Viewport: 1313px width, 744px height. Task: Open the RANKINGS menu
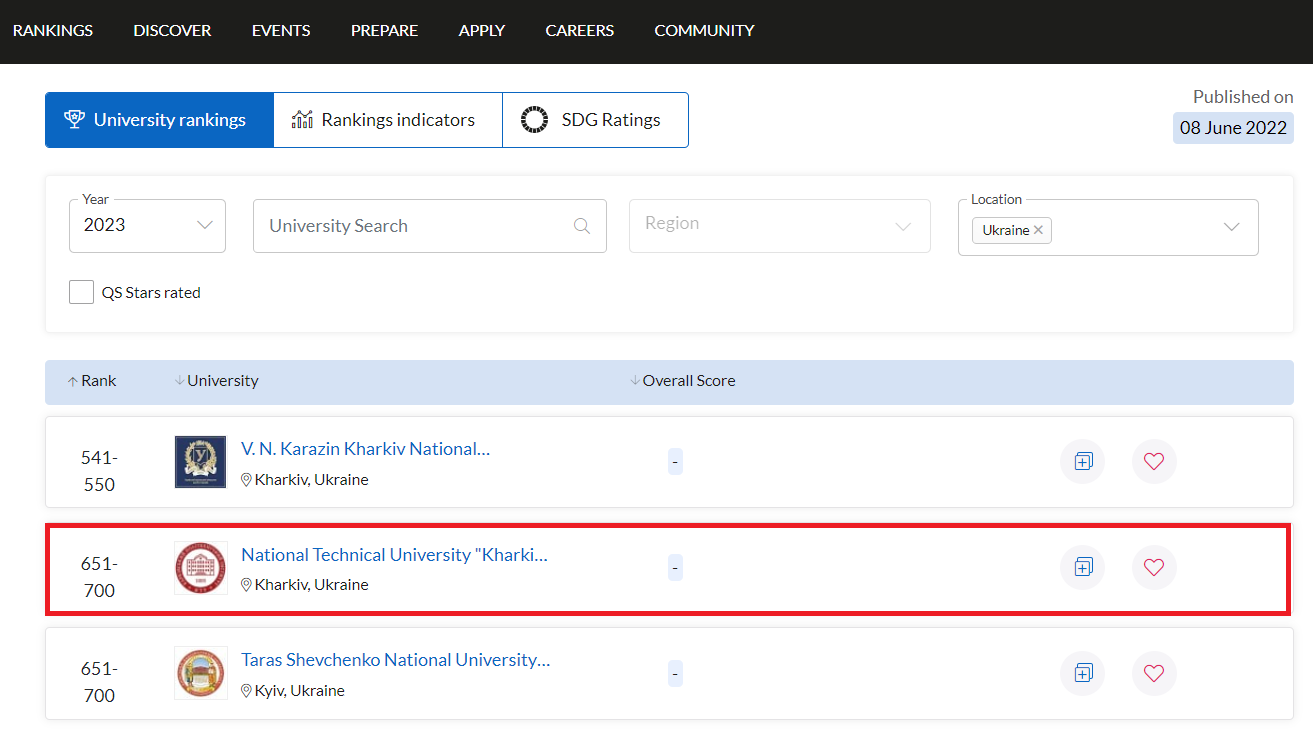[53, 31]
